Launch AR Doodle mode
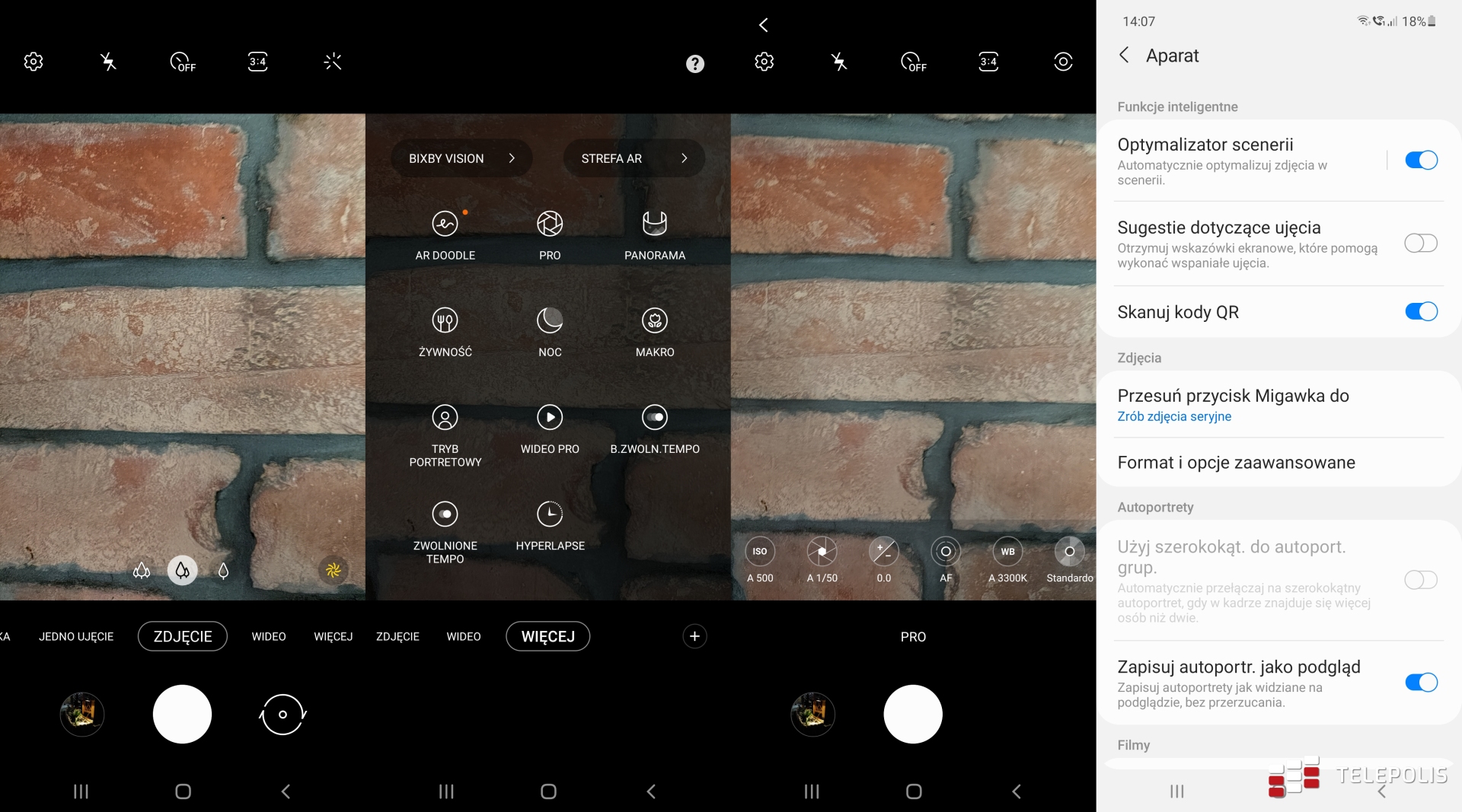This screenshot has height=812, width=1462. point(445,224)
